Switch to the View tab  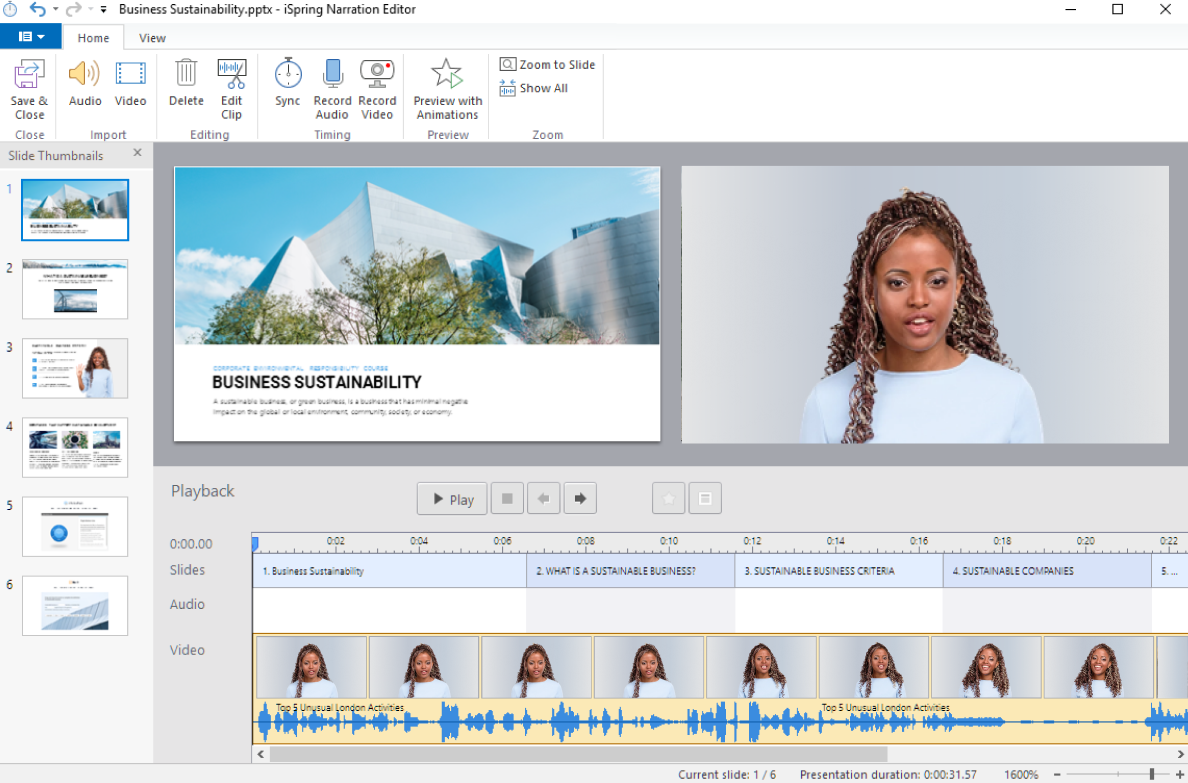152,37
